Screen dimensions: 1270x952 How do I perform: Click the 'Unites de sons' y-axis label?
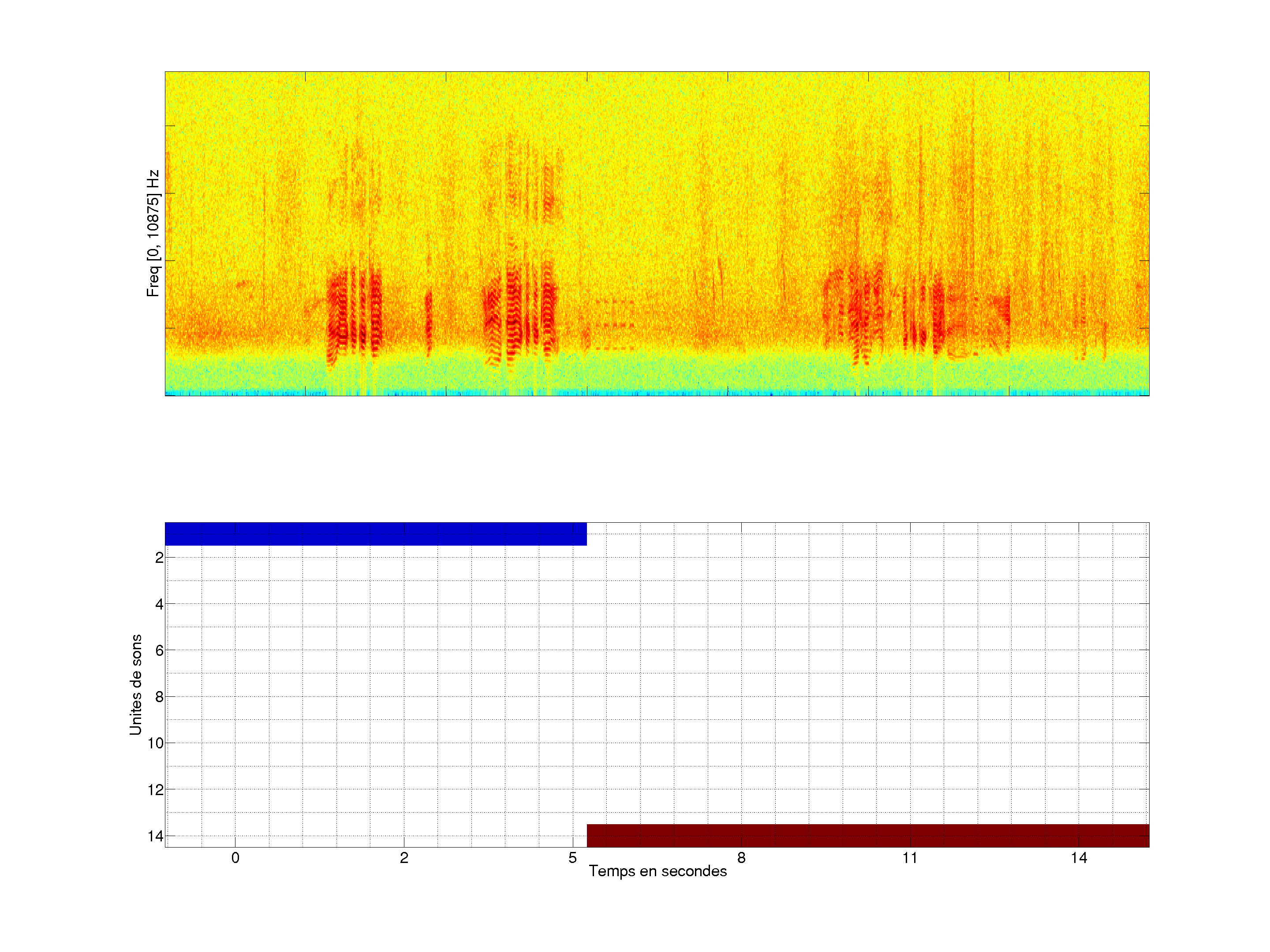tap(135, 684)
